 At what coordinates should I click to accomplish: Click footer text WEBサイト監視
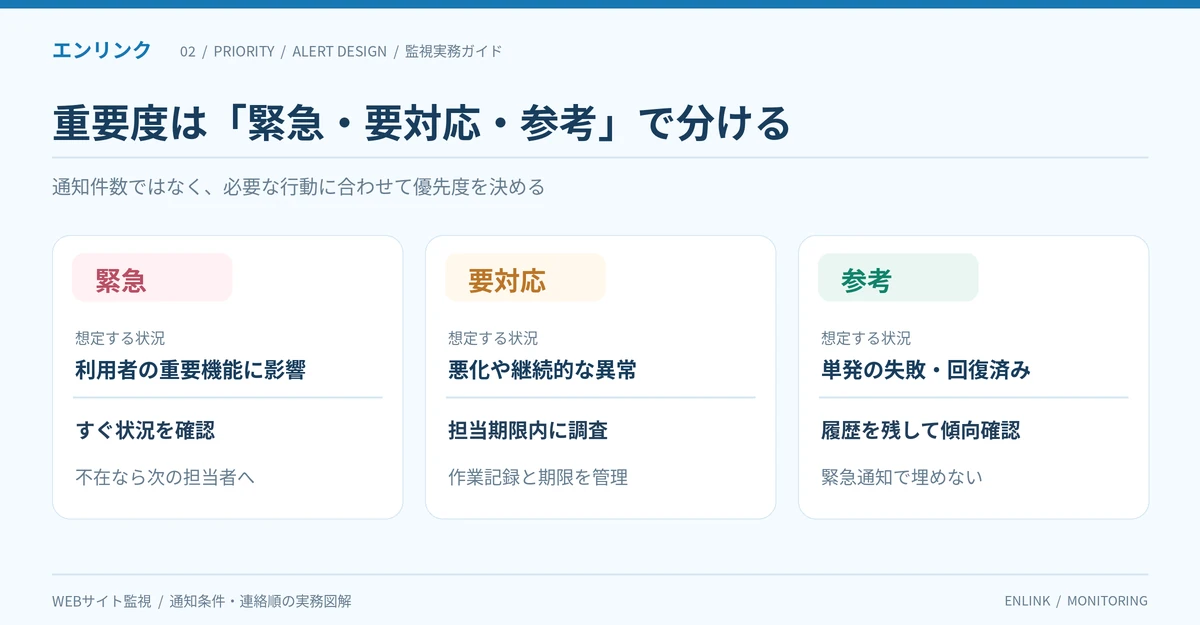point(102,601)
